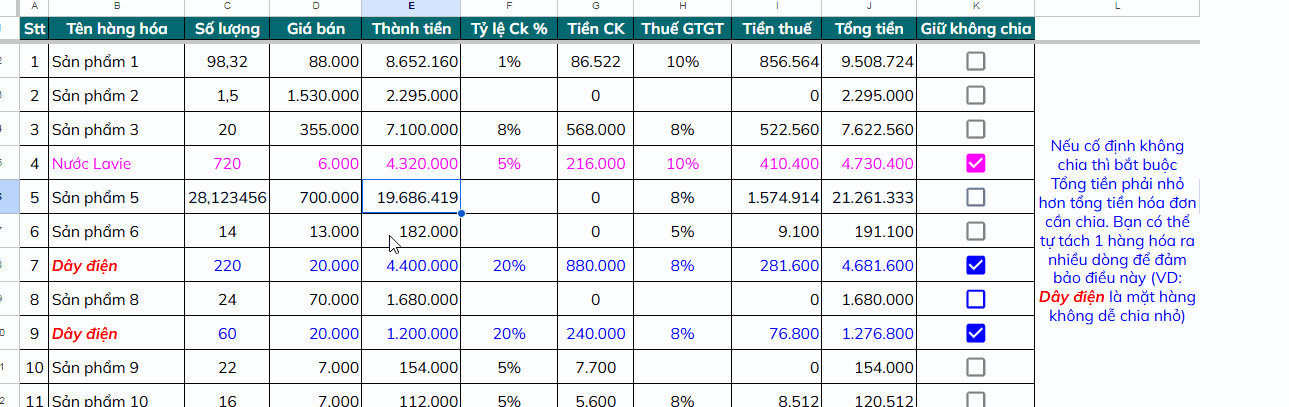Enable the checkbox for Sản phẩm 5
The image size is (1289, 407).
tap(976, 198)
